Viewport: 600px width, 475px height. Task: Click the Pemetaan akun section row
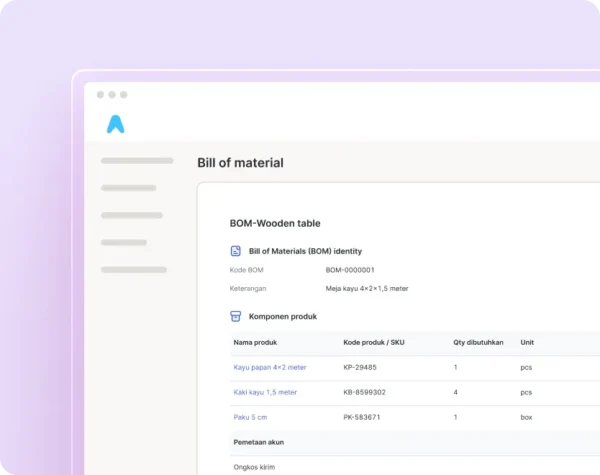[415, 442]
